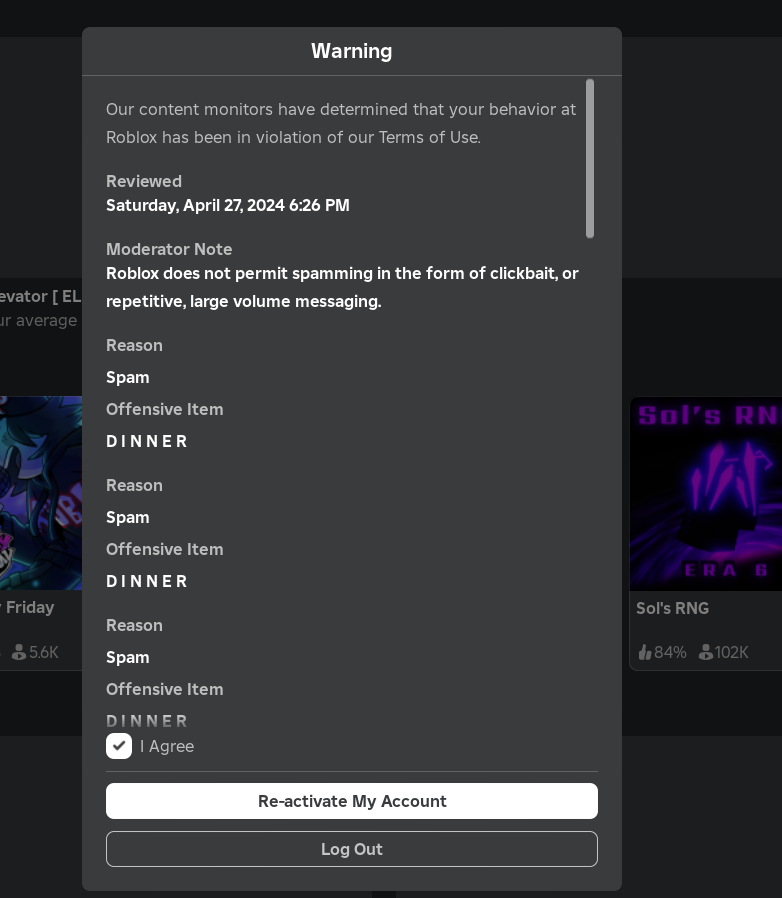
Task: Click the I Agree label text
Action: (x=167, y=746)
